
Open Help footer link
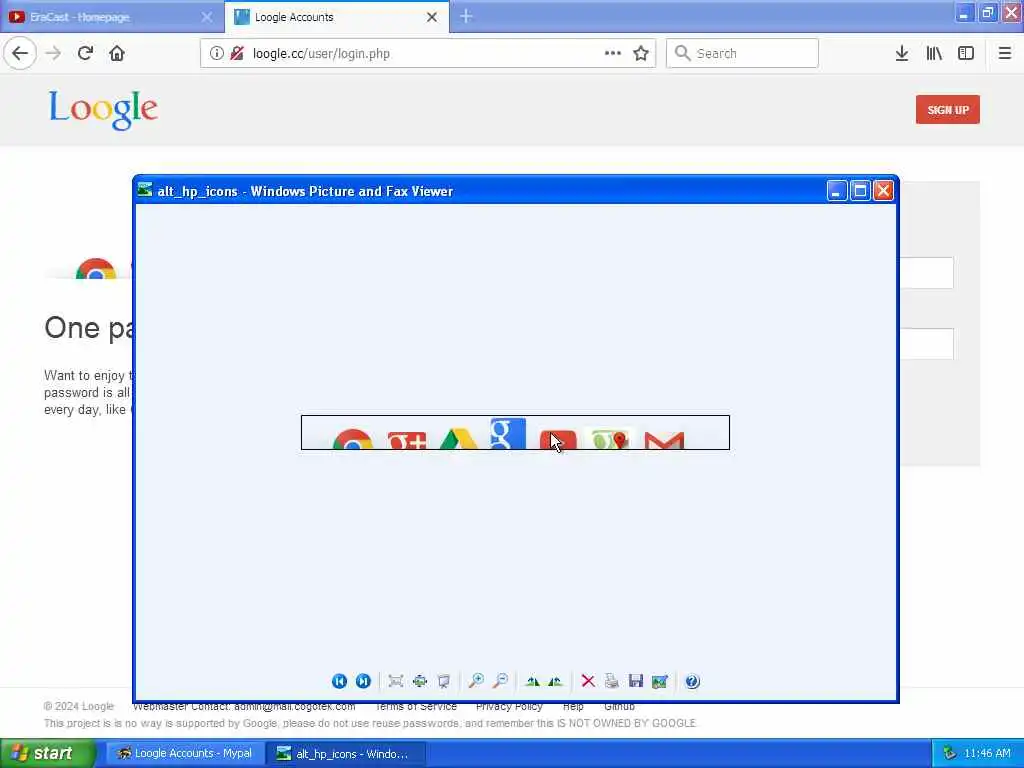[573, 706]
